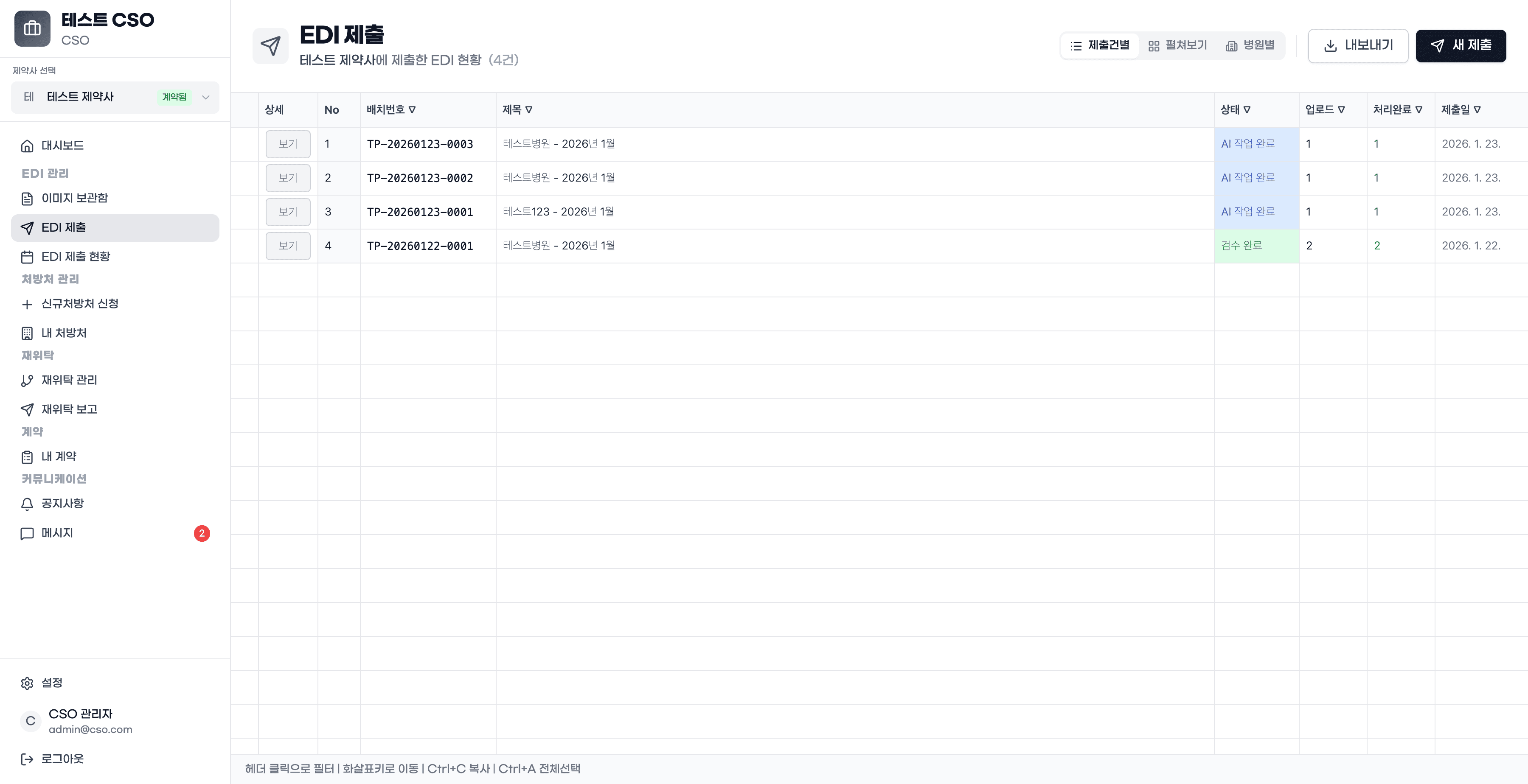Switch to 병원별 view
1528x784 pixels.
[x=1250, y=46]
